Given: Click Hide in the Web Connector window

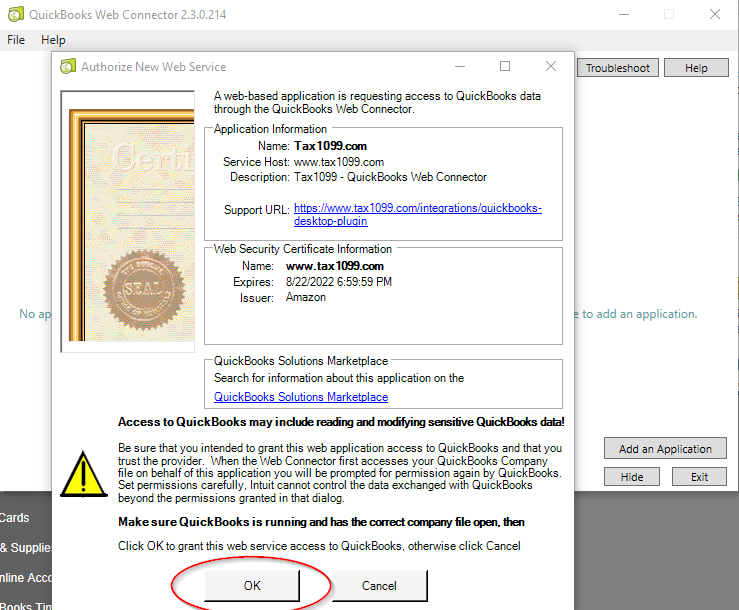Looking at the screenshot, I should pos(632,477).
